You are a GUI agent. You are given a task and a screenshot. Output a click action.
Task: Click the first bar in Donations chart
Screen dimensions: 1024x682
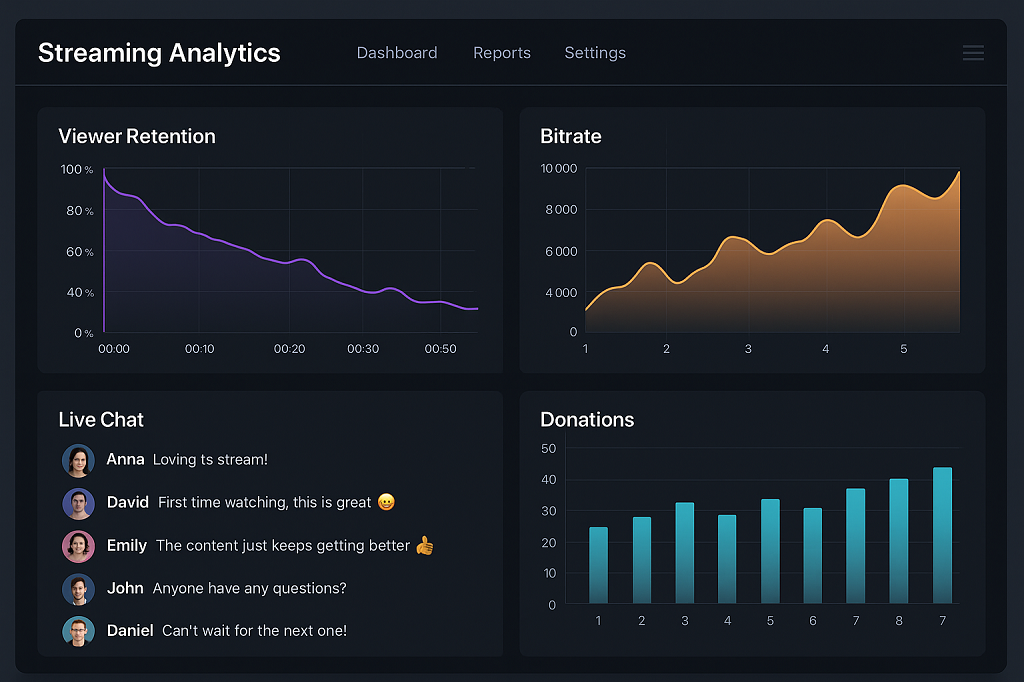[598, 565]
